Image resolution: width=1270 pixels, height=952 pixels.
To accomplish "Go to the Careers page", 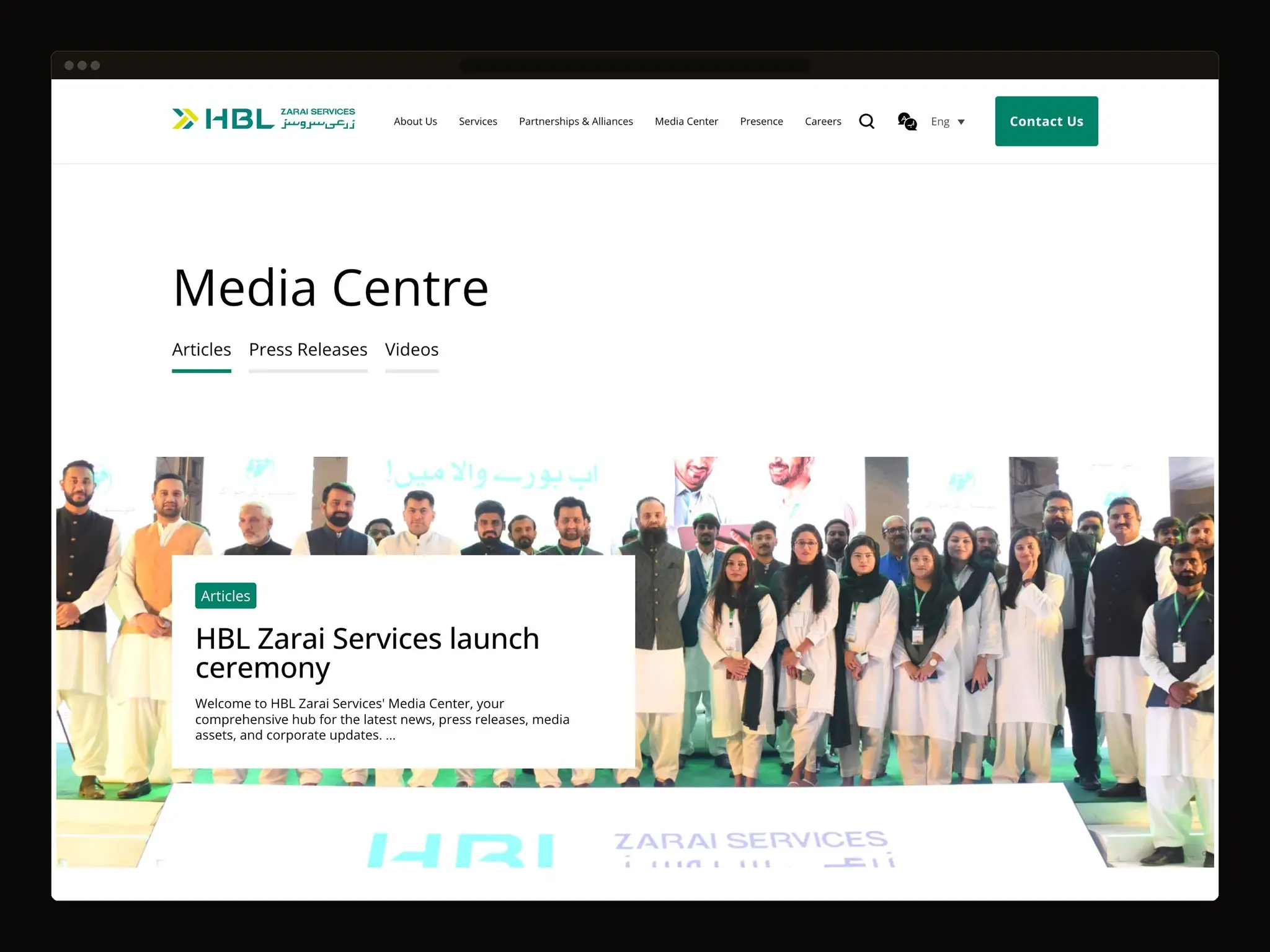I will (823, 121).
